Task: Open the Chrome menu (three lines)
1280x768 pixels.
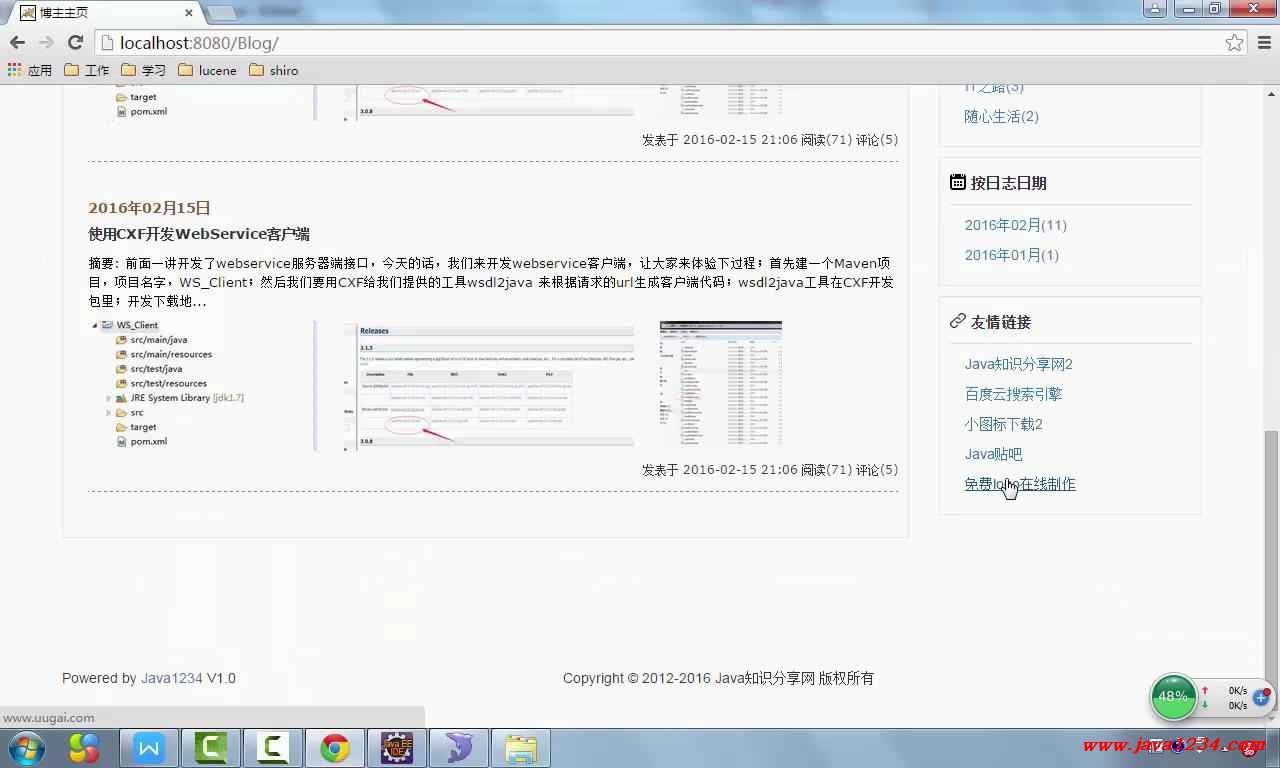Action: (1264, 42)
